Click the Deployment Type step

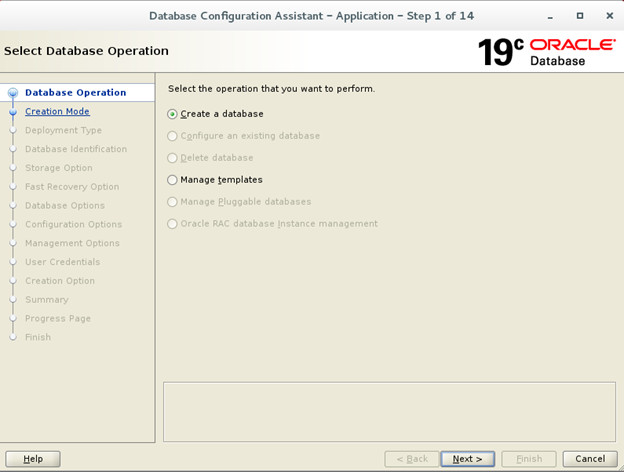(x=63, y=130)
